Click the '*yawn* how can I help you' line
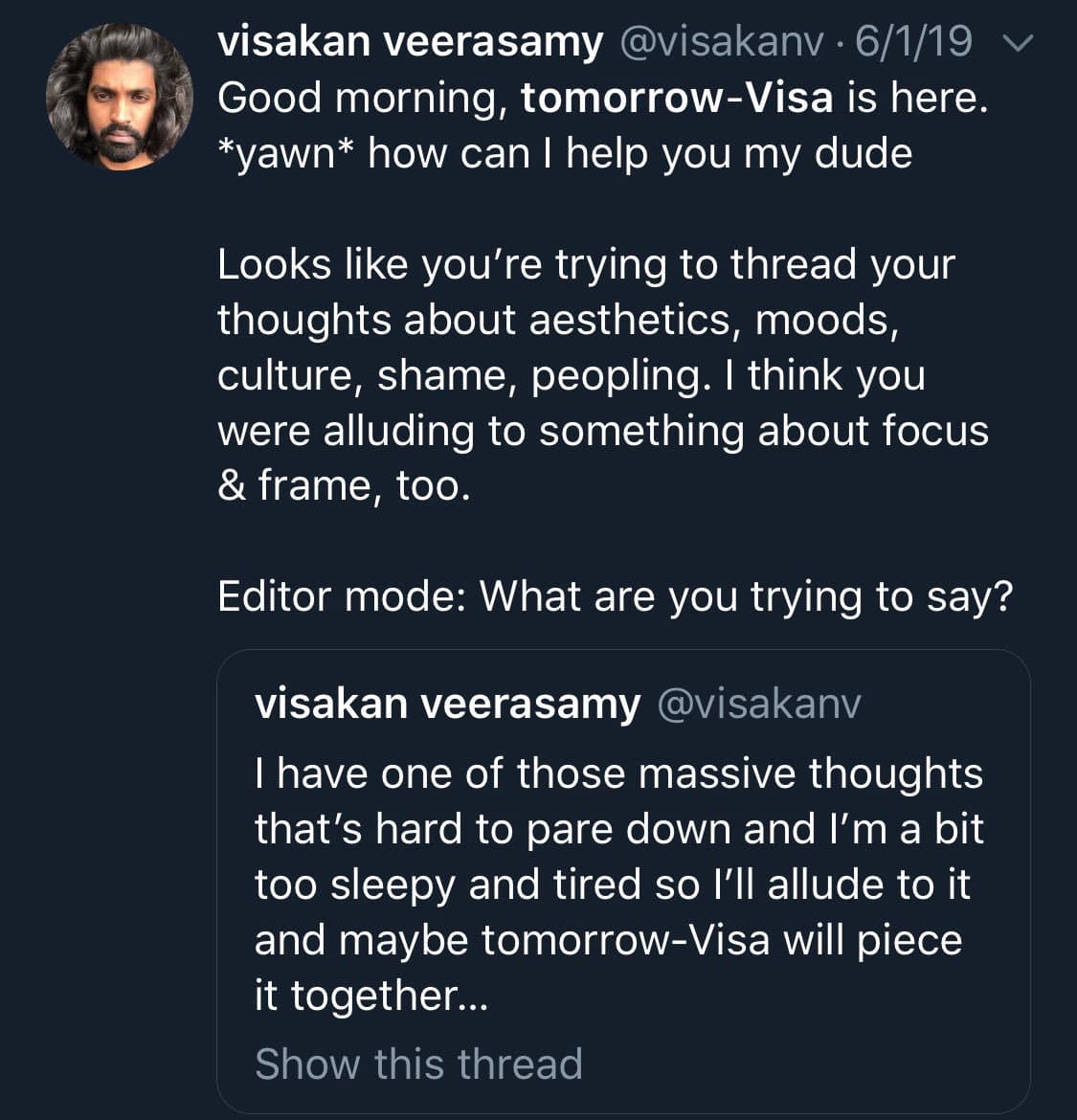 point(565,153)
